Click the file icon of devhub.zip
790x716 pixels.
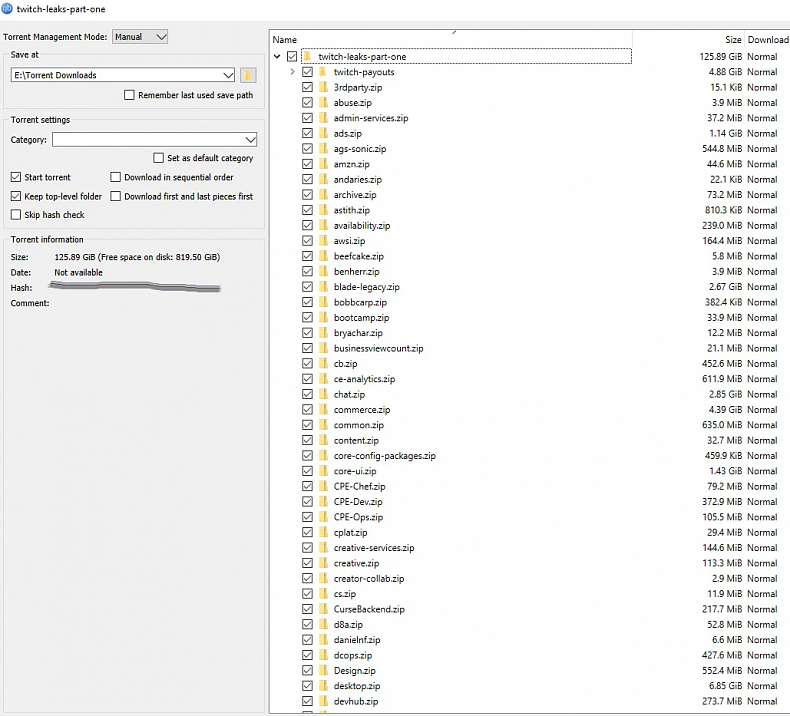[323, 701]
